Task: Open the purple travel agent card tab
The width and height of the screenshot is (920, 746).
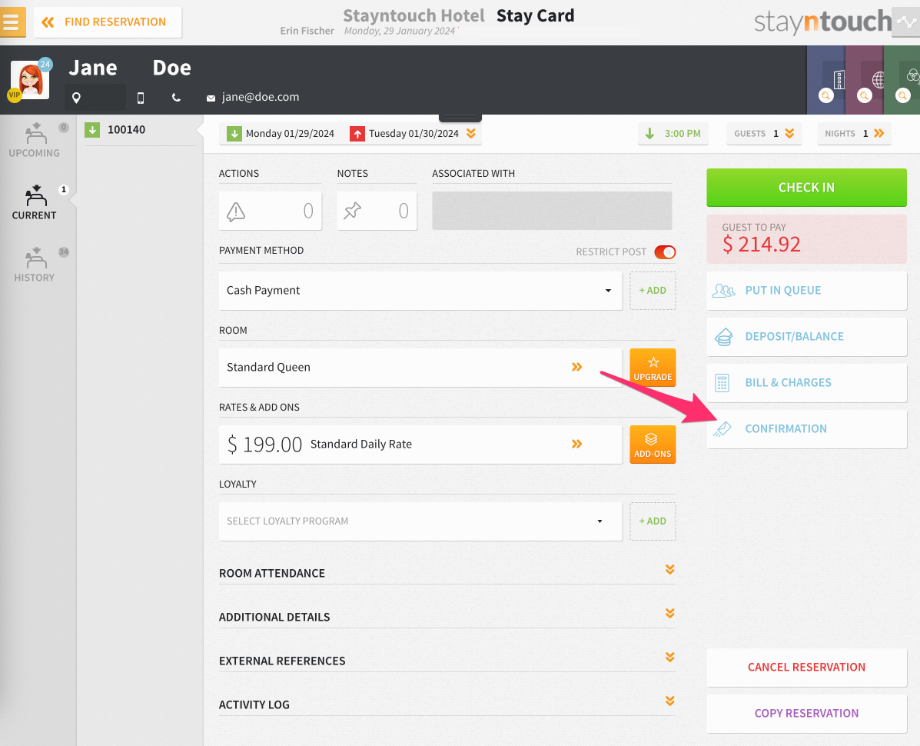Action: coord(865,80)
